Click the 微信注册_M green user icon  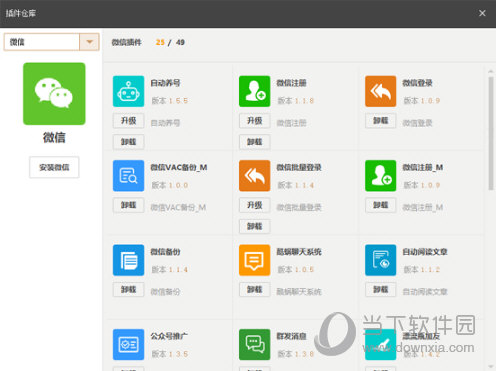pyautogui.click(x=380, y=176)
